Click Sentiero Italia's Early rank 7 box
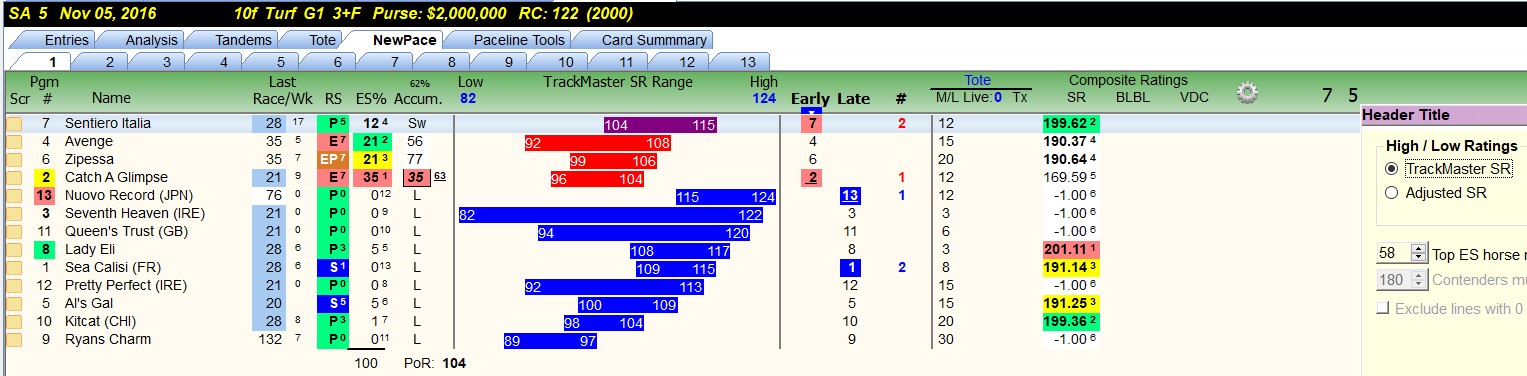This screenshot has width=1527, height=376. (x=813, y=123)
